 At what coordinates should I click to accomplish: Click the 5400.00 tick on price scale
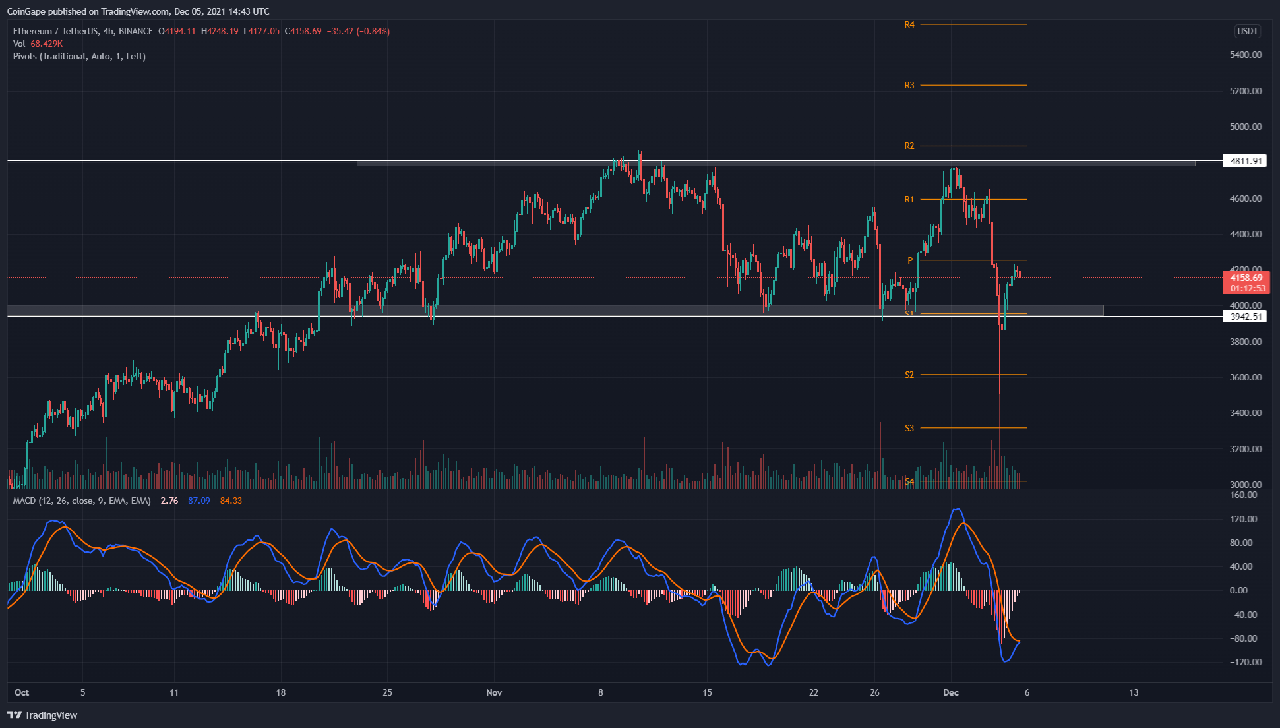point(1245,55)
